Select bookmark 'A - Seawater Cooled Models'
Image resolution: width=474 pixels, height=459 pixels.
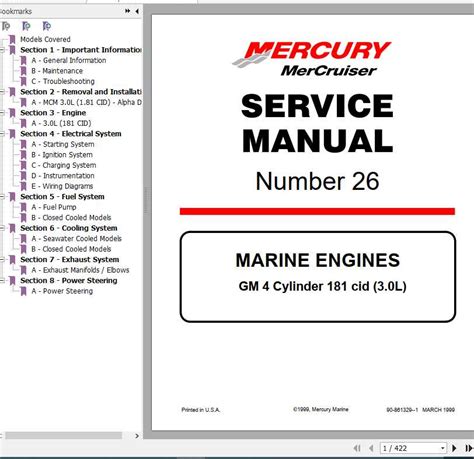(x=76, y=239)
